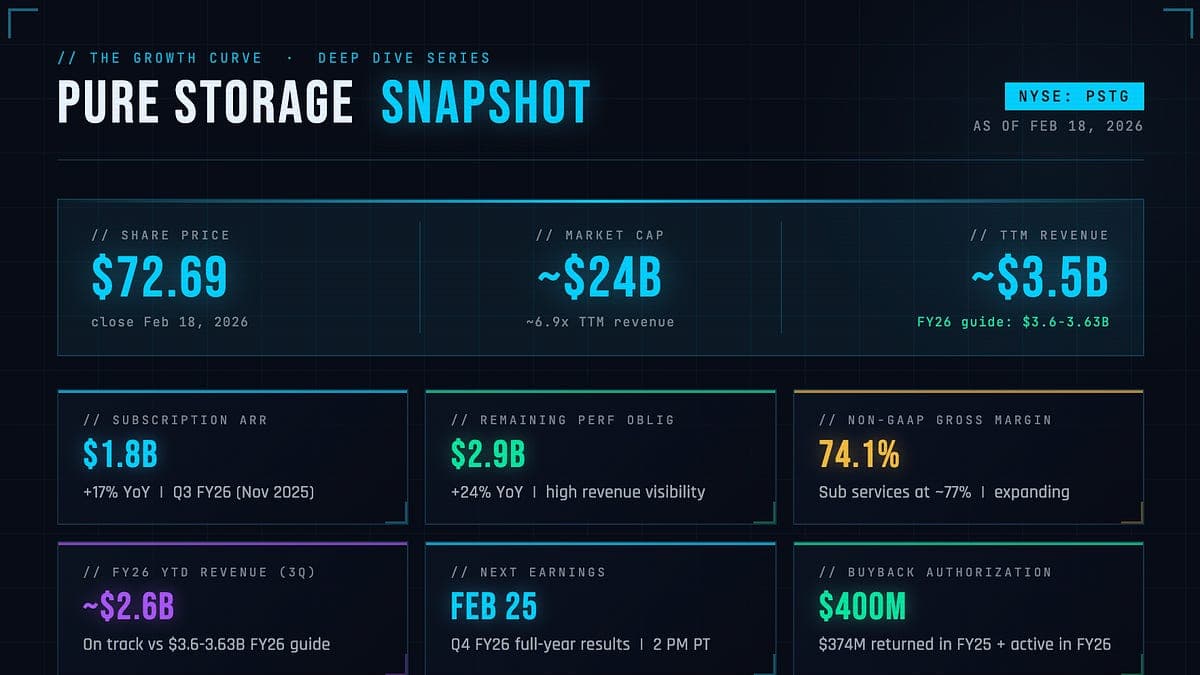Screen dimensions: 1200x675
Task: Click the DEEP DIVE SERIES label
Action: tap(404, 58)
